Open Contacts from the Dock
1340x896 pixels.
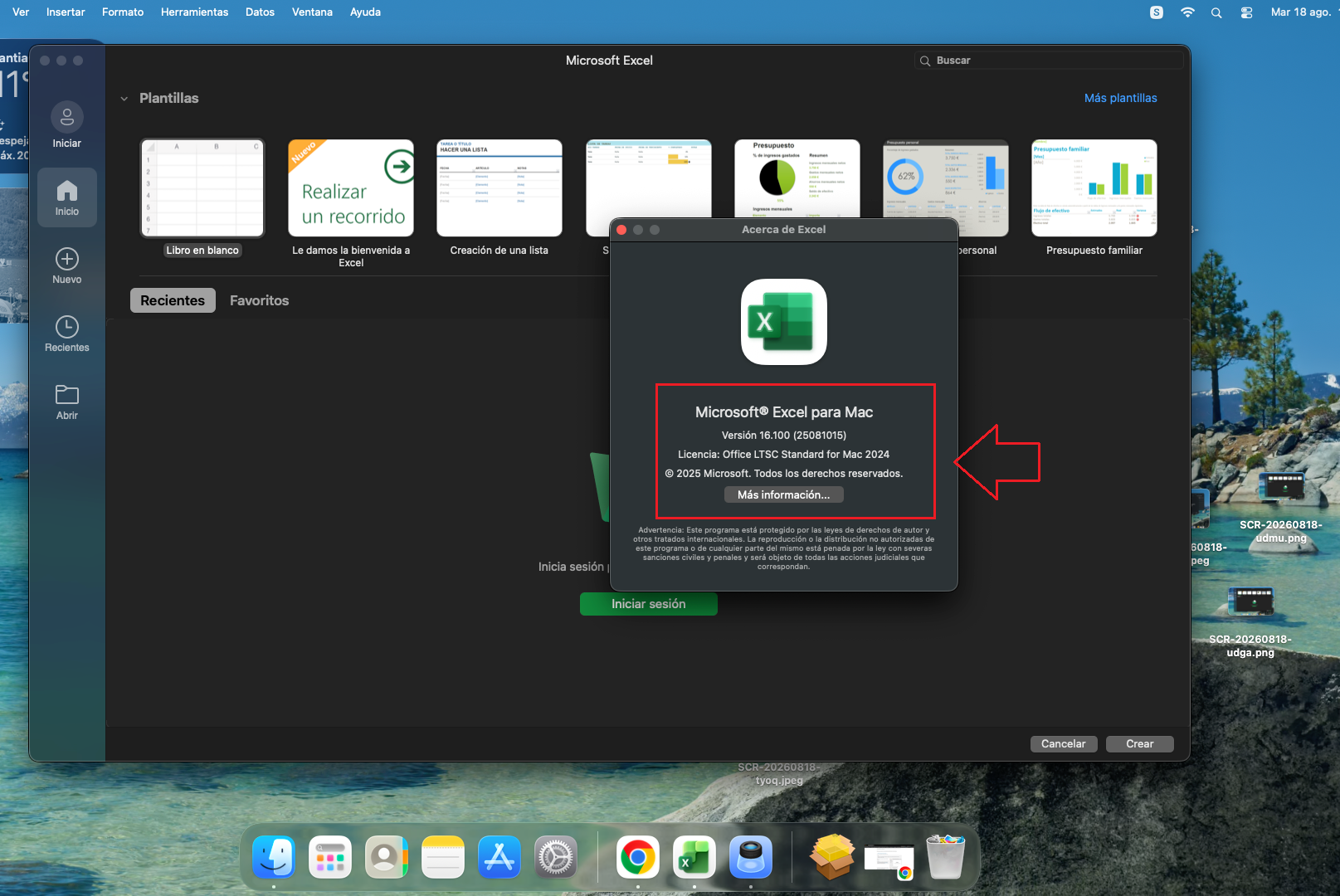click(387, 857)
